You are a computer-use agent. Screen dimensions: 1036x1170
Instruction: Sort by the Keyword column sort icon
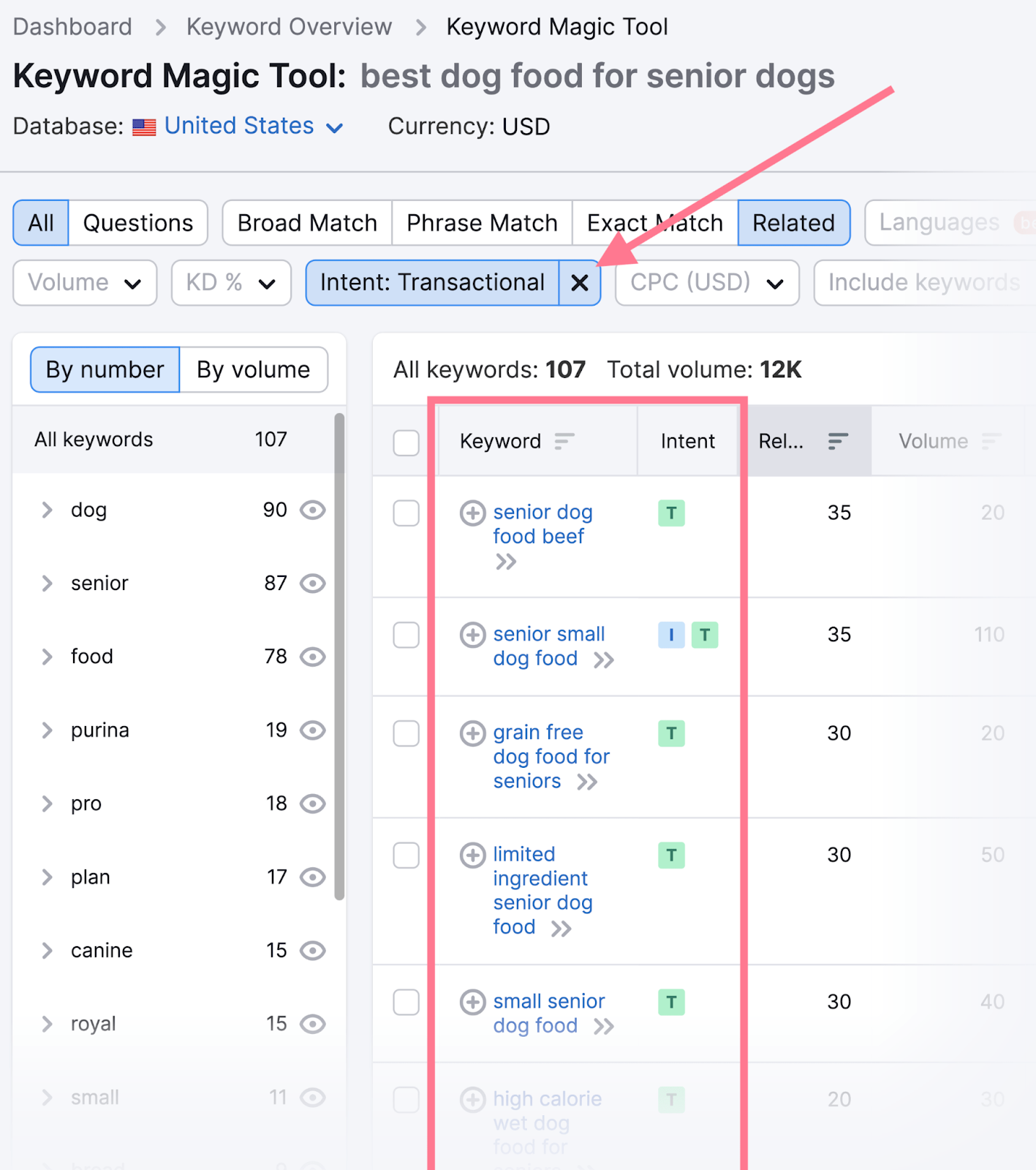[564, 441]
